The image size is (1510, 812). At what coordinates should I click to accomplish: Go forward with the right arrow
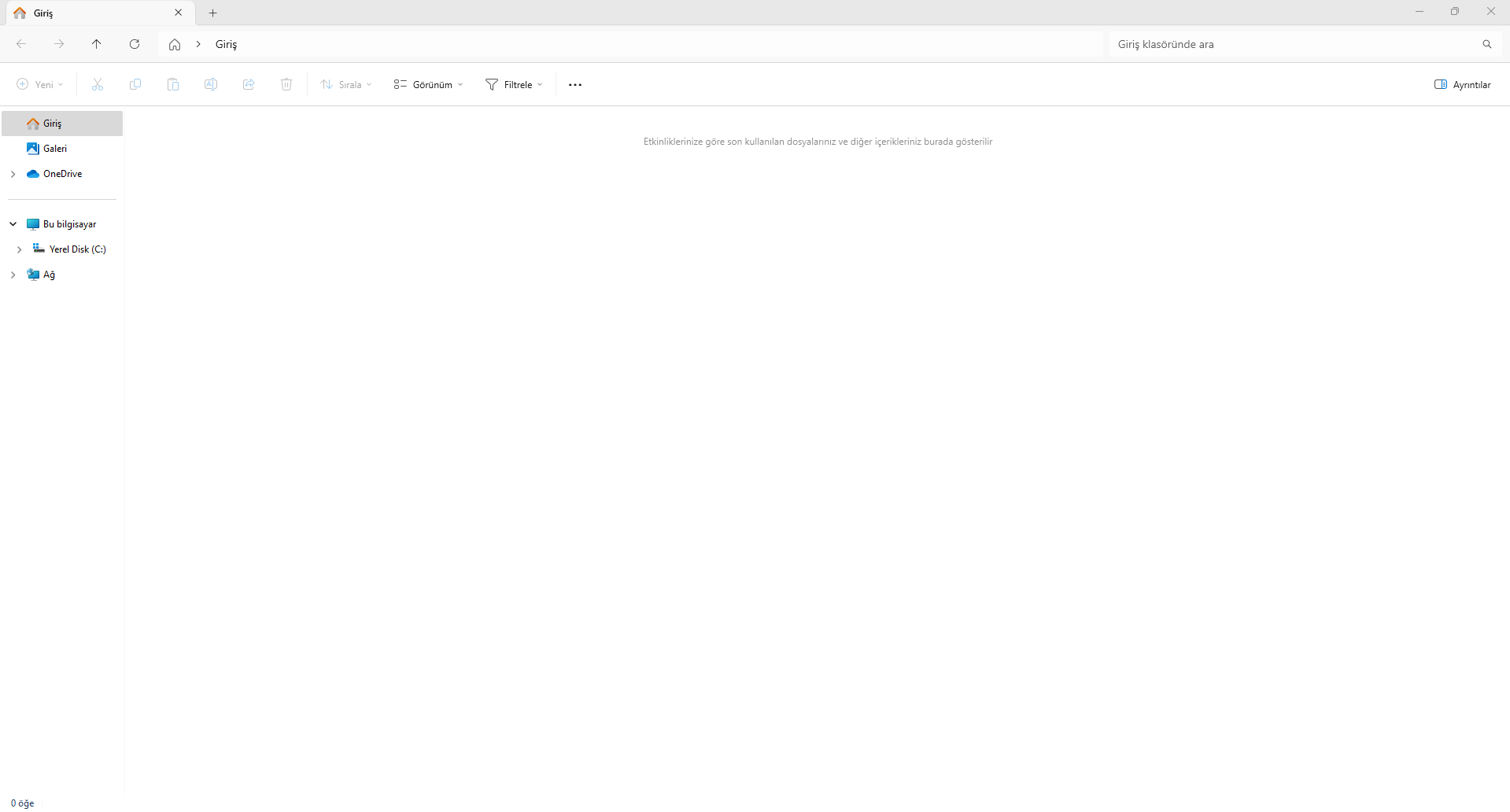click(59, 44)
